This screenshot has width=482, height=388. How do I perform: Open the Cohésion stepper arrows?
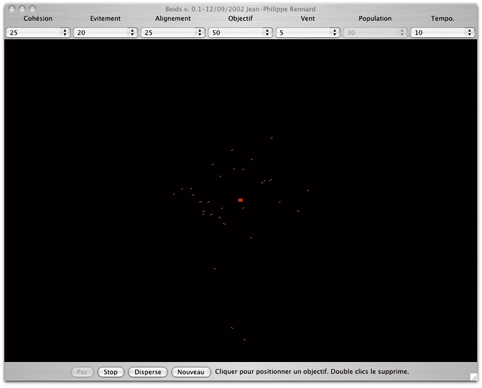point(65,32)
